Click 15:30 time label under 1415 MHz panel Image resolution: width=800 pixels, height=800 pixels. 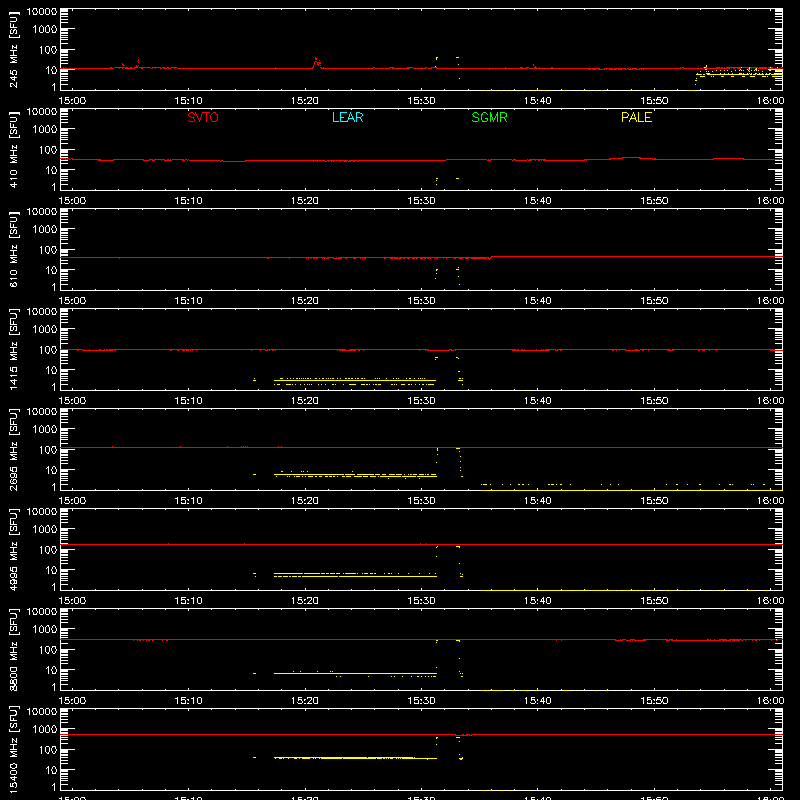[421, 401]
